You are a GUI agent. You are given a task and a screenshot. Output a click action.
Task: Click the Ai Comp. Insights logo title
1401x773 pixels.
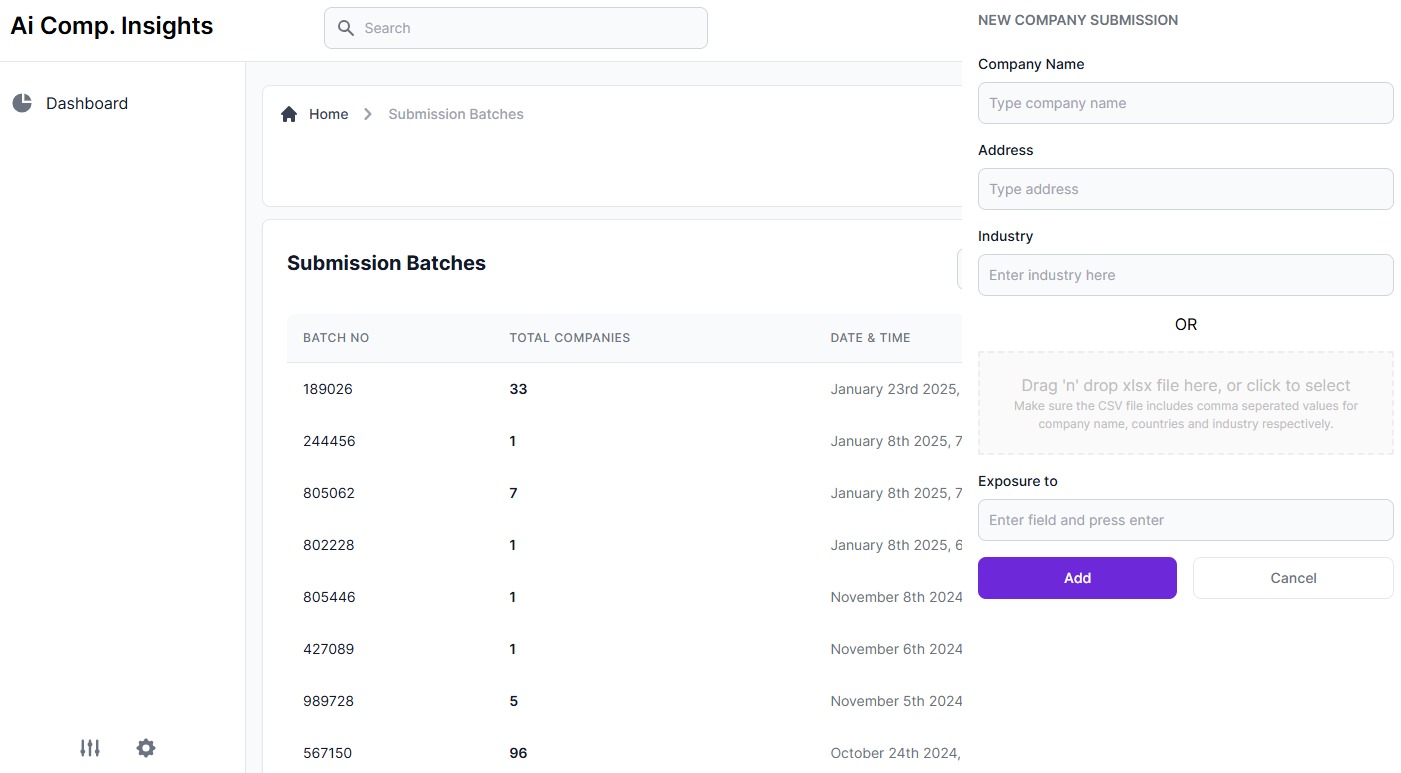click(112, 26)
